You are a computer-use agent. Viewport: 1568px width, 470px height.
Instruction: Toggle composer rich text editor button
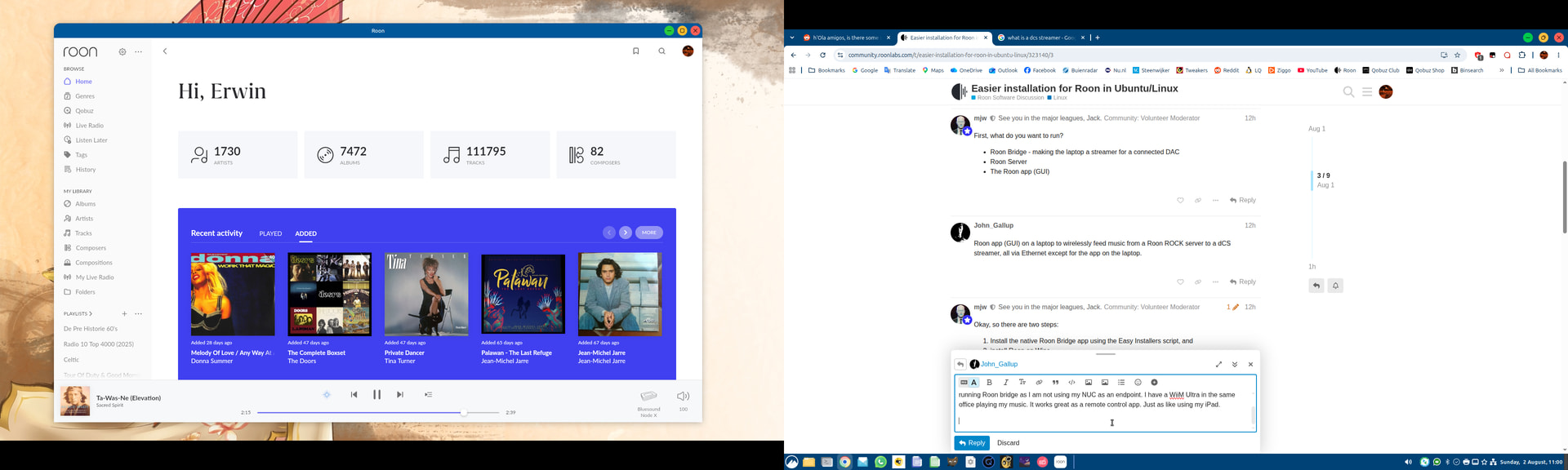click(969, 383)
